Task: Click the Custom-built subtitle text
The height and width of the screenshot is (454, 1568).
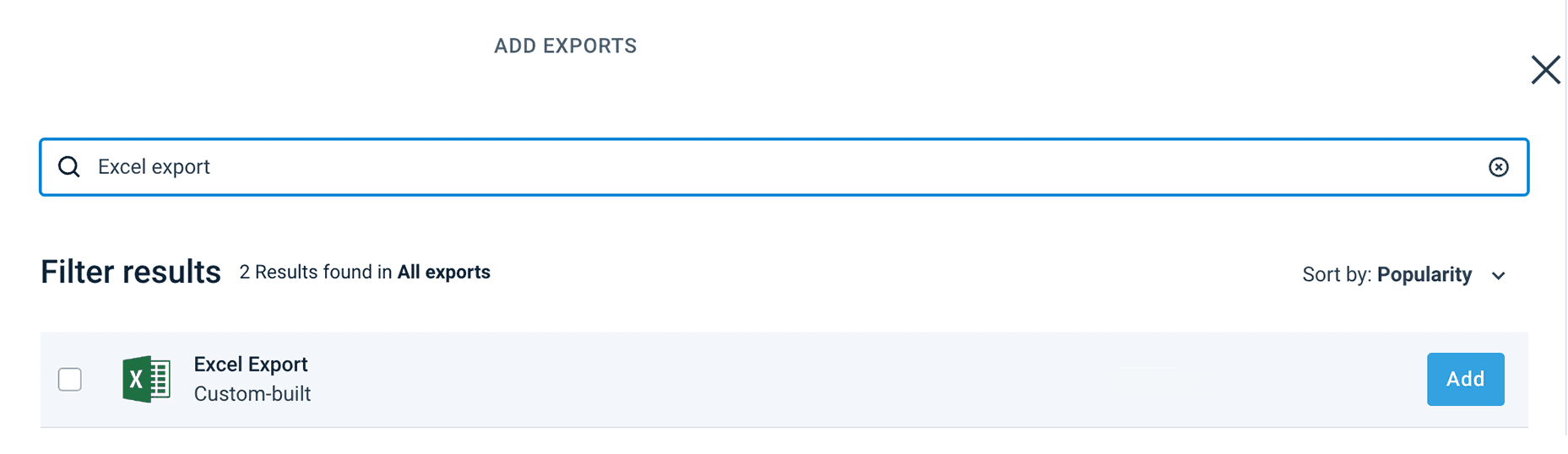Action: 252,394
